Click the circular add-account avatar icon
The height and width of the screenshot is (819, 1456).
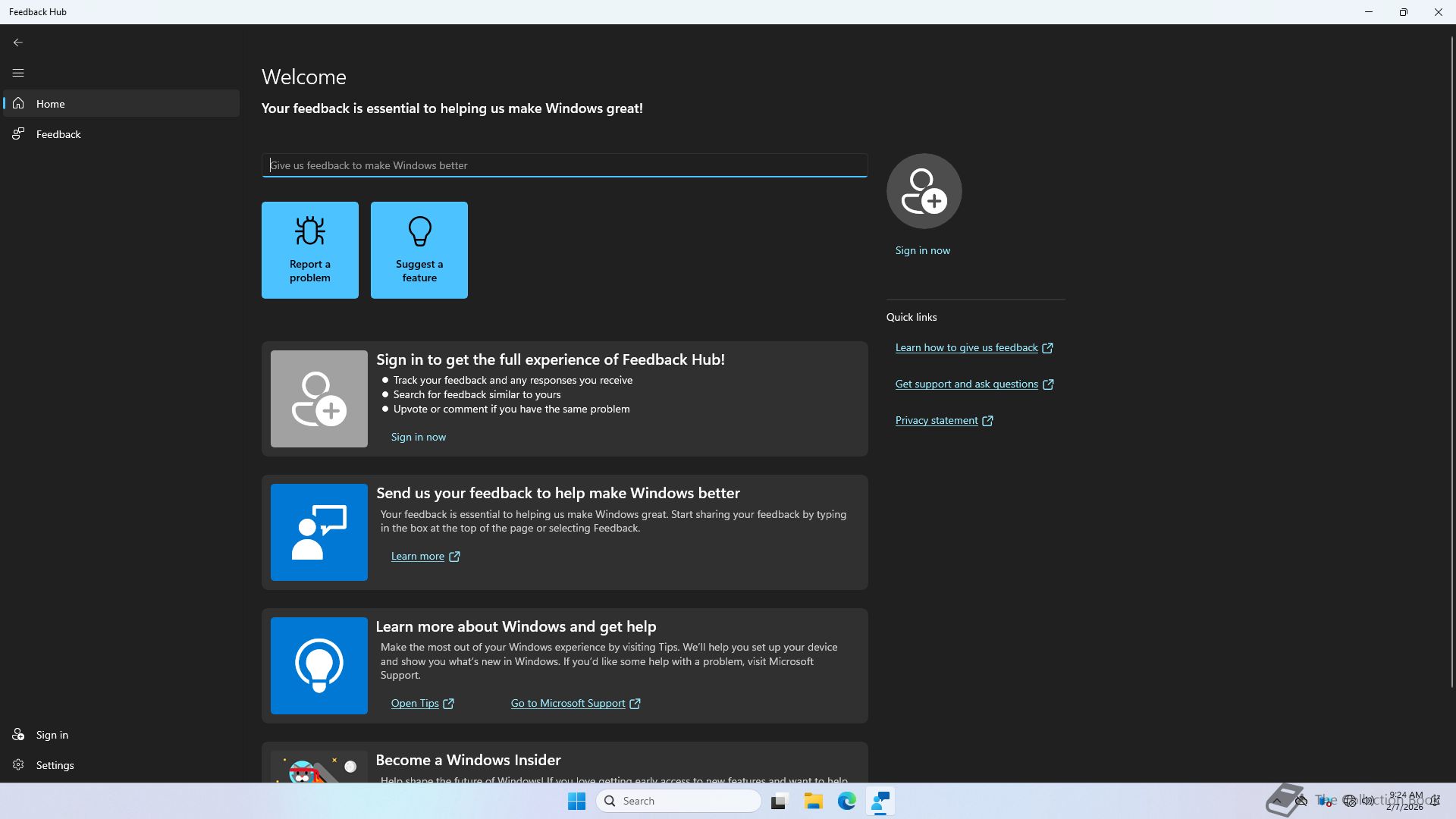point(924,191)
